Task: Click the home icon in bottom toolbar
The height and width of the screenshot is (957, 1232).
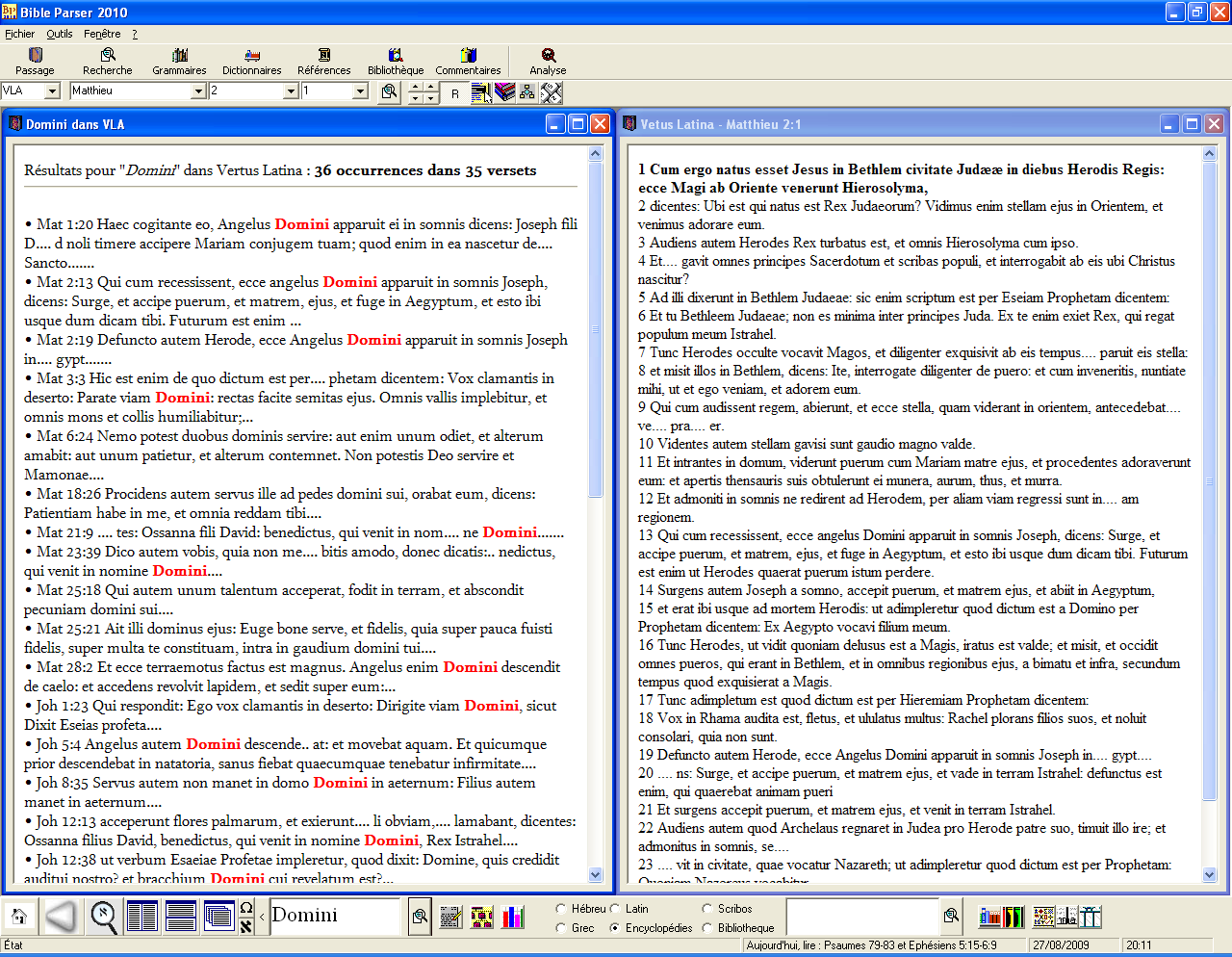Action: [x=18, y=916]
